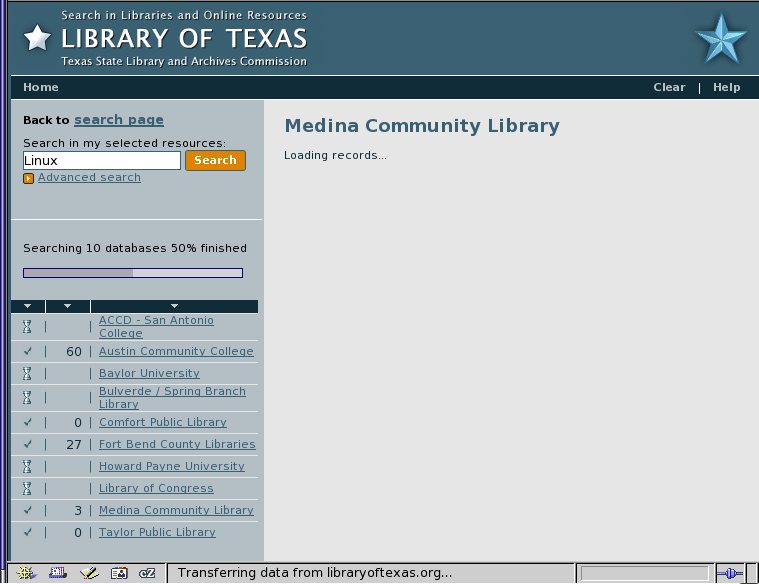Open Composer icon in the status bar
Viewport: 759px width, 584px height.
click(88, 573)
